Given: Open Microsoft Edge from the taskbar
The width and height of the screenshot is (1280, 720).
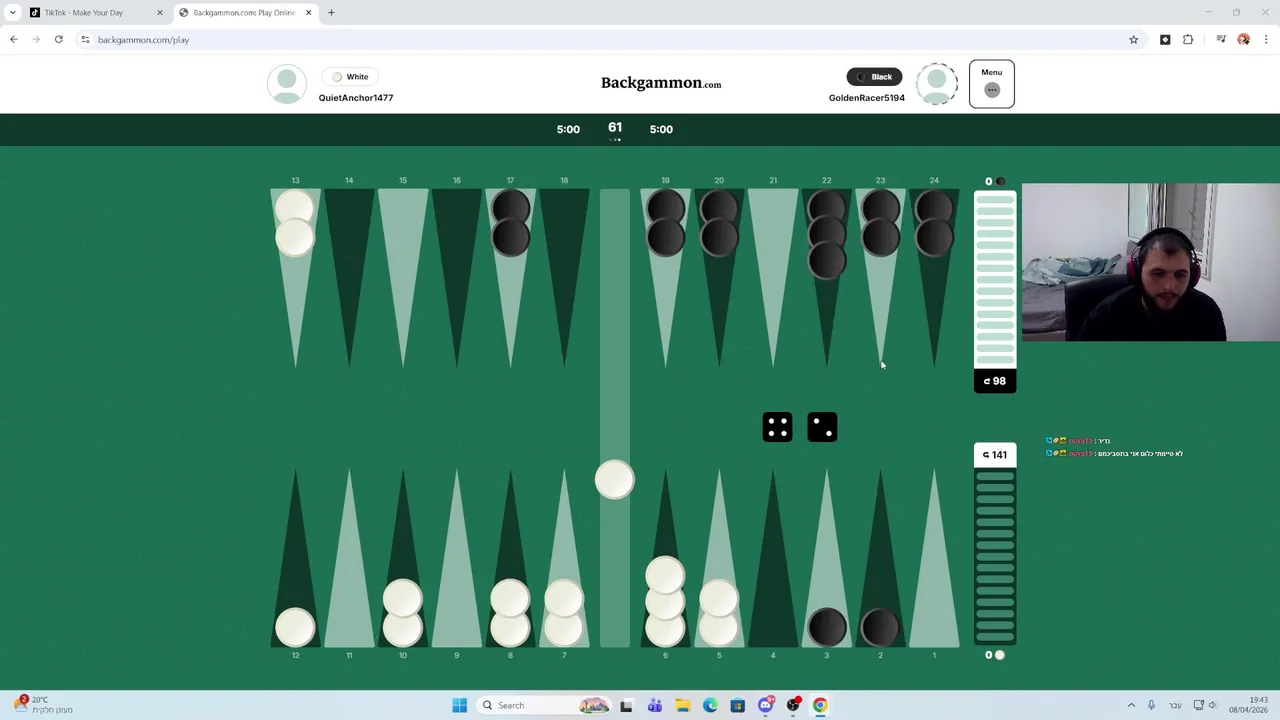Looking at the screenshot, I should pos(710,705).
